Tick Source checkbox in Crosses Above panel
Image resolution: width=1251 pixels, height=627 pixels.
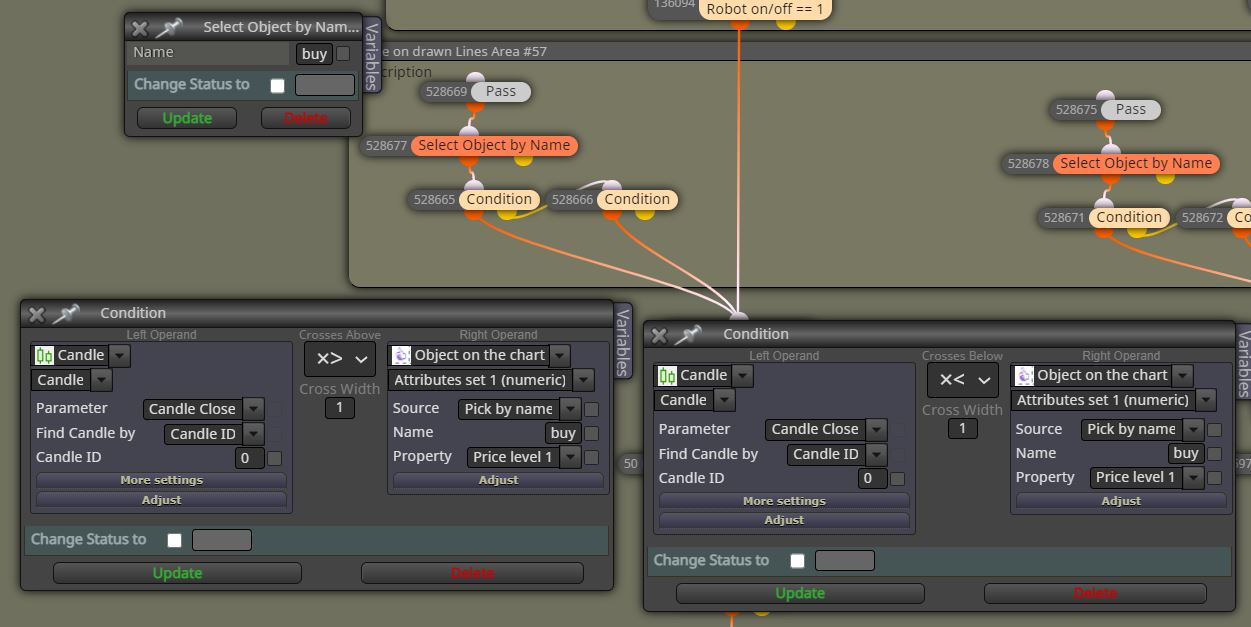(x=592, y=409)
